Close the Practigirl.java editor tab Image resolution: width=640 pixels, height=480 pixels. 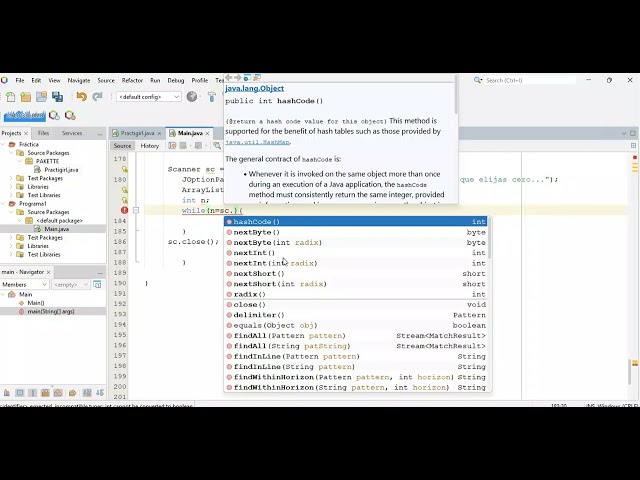pos(159,133)
